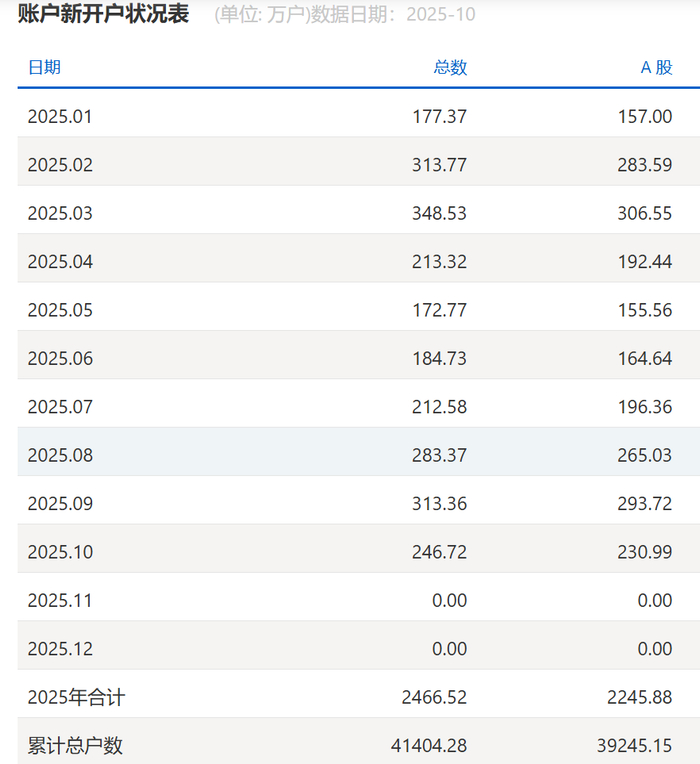Click the 2025.12 date cell
700x764 pixels.
(60, 649)
